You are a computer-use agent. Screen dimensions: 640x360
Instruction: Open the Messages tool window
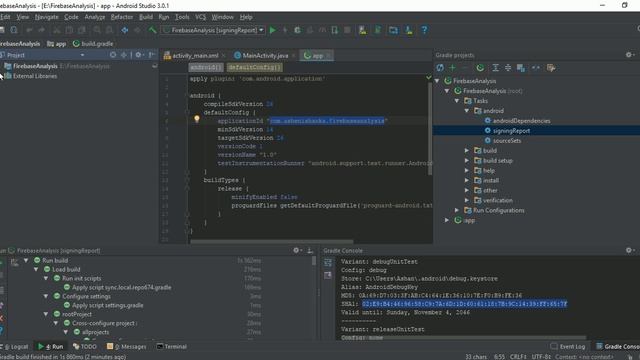[127, 347]
